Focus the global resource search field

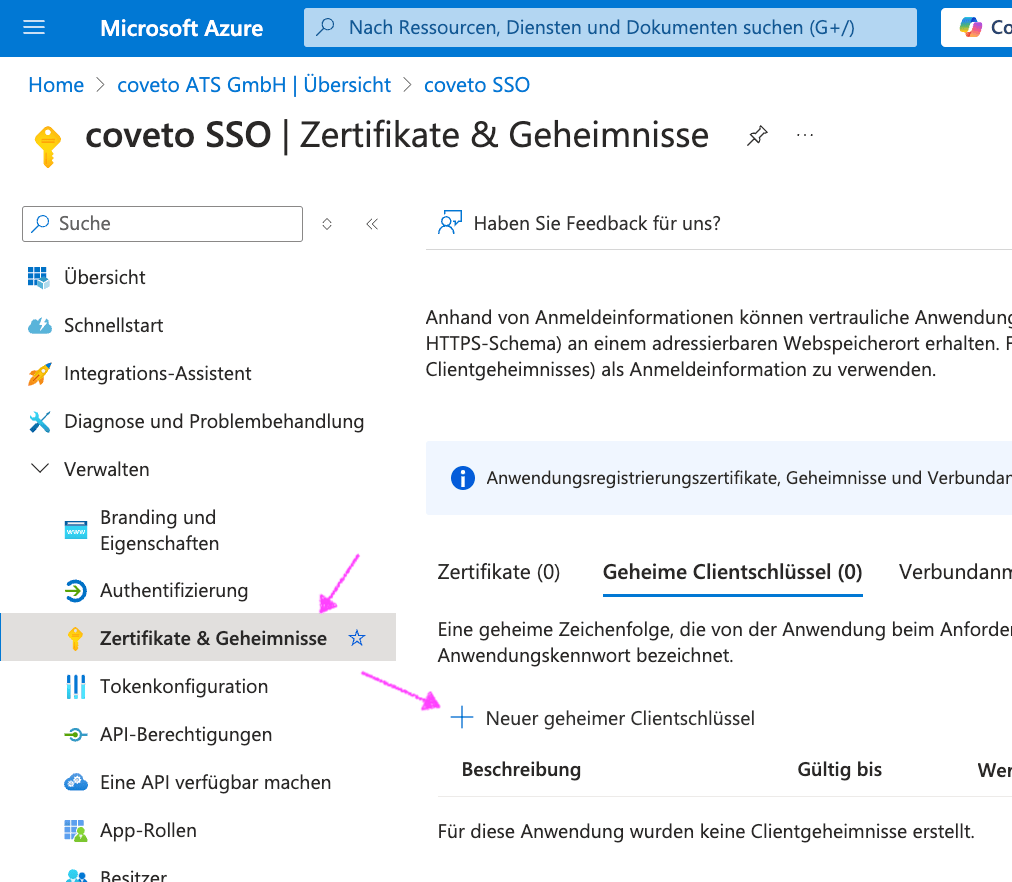pos(611,27)
